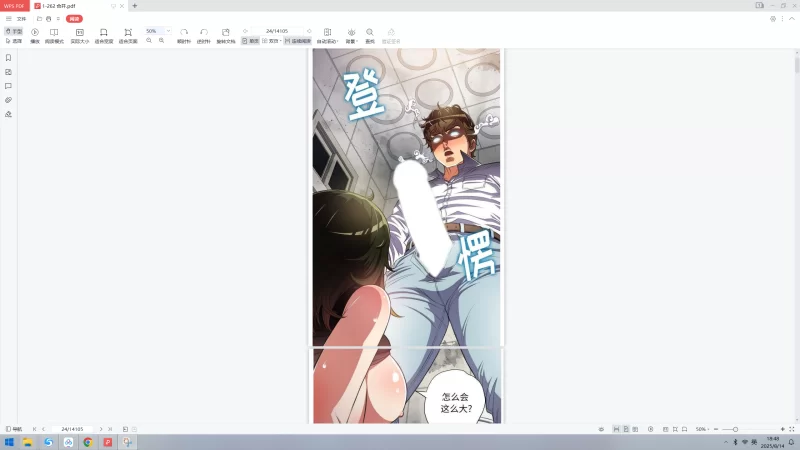Open Background color dropdown
Screen dimensions: 800x450
click(x=352, y=36)
